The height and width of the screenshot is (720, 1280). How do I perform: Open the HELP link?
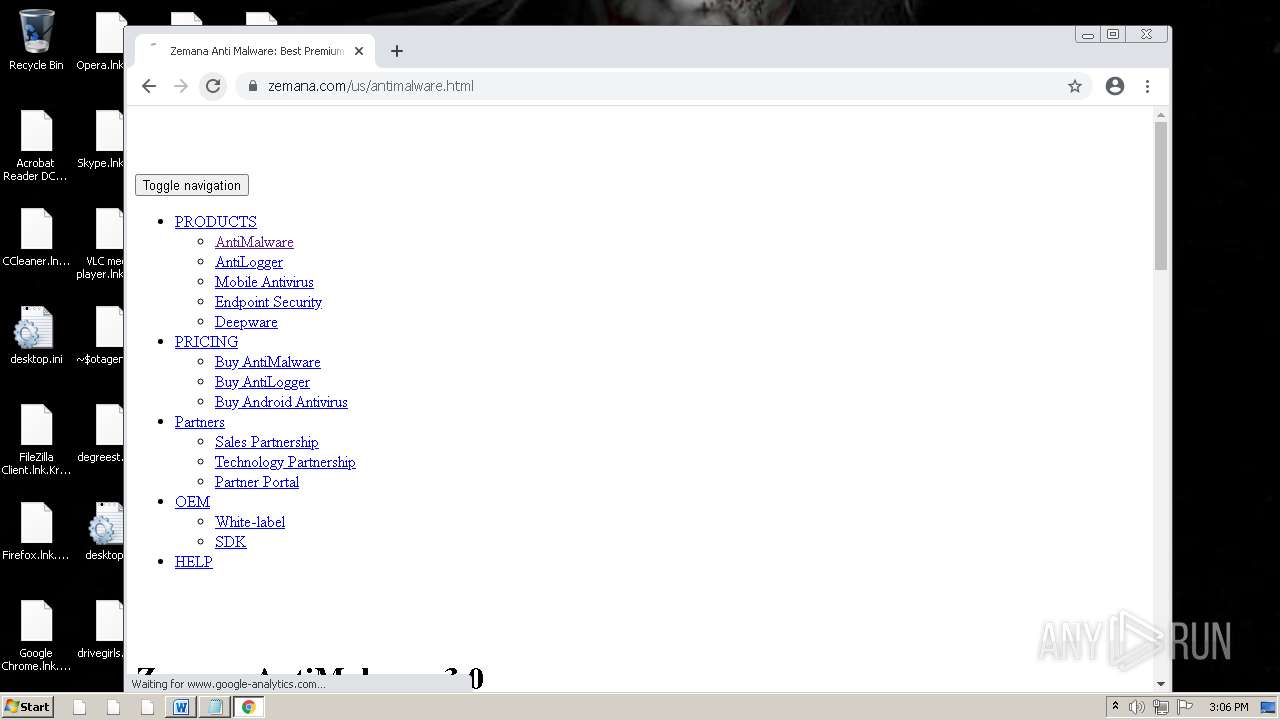click(x=194, y=562)
